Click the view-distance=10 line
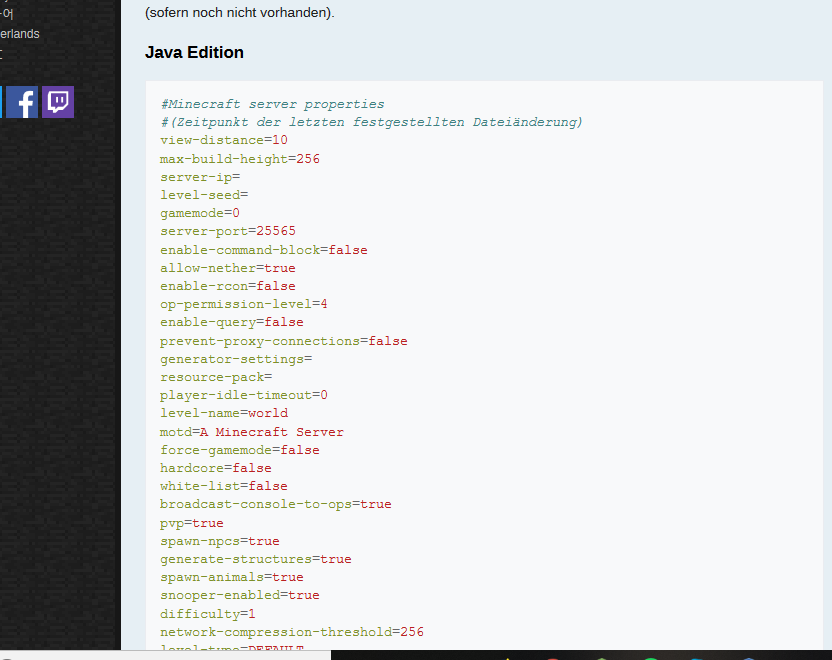The height and width of the screenshot is (660, 832). pos(224,140)
